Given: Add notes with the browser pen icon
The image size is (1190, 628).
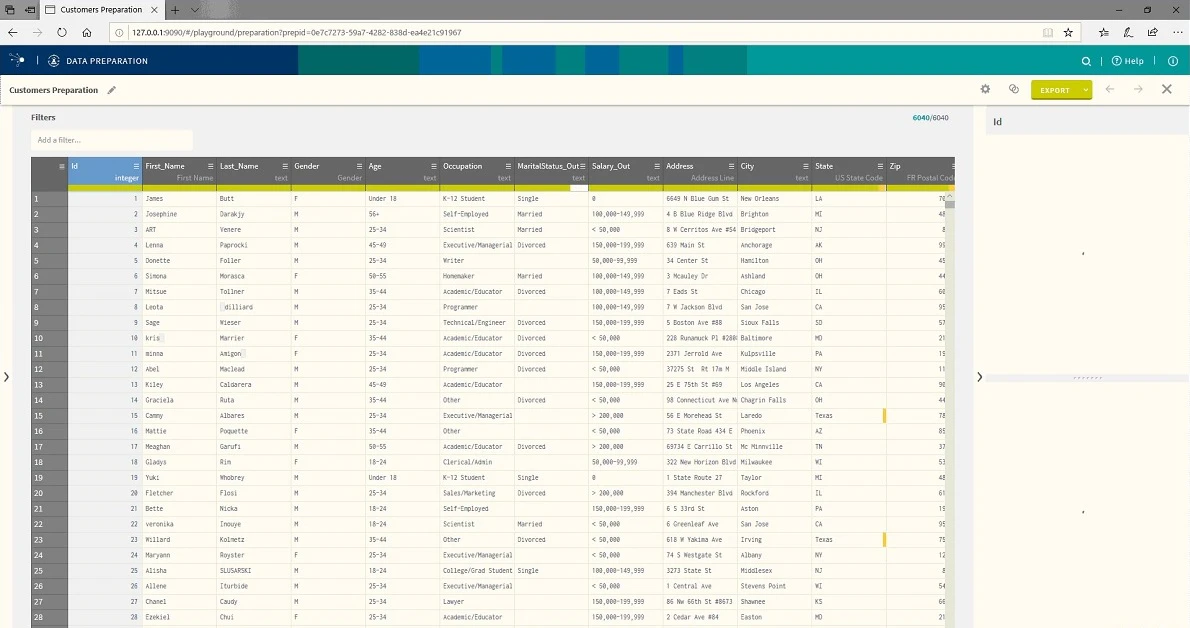Looking at the screenshot, I should pos(1128,33).
